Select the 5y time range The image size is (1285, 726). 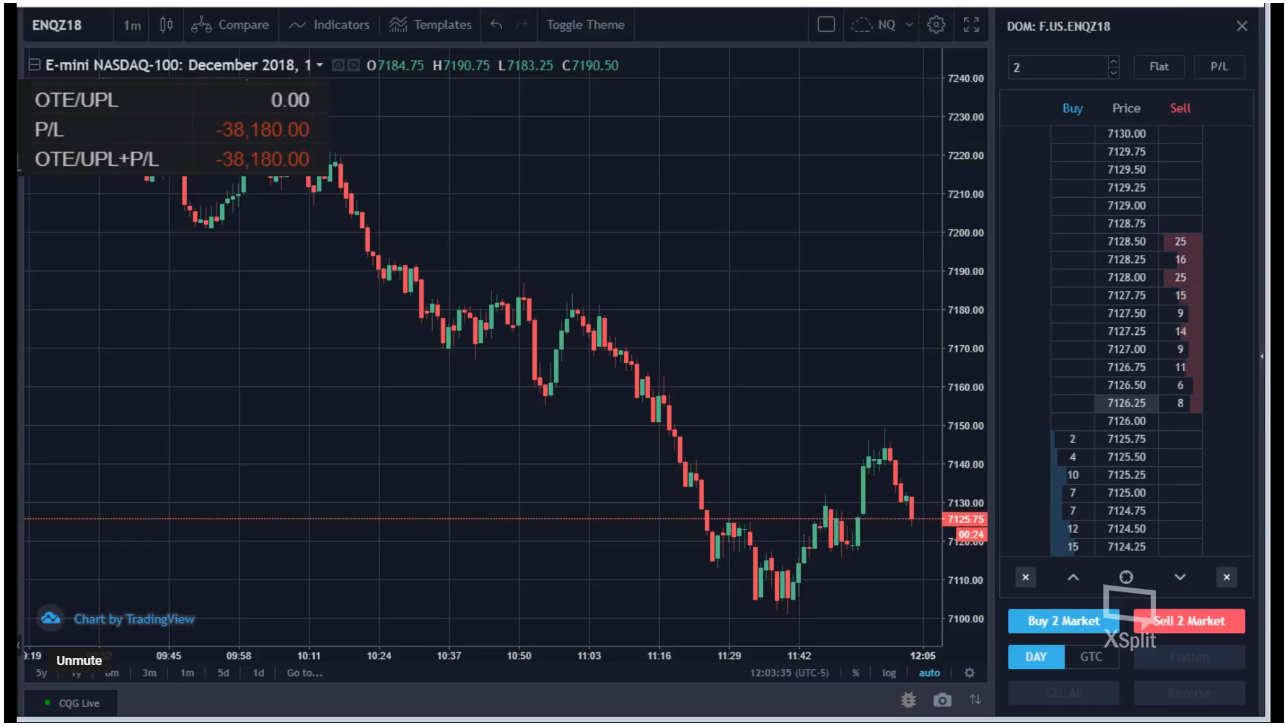tap(41, 673)
